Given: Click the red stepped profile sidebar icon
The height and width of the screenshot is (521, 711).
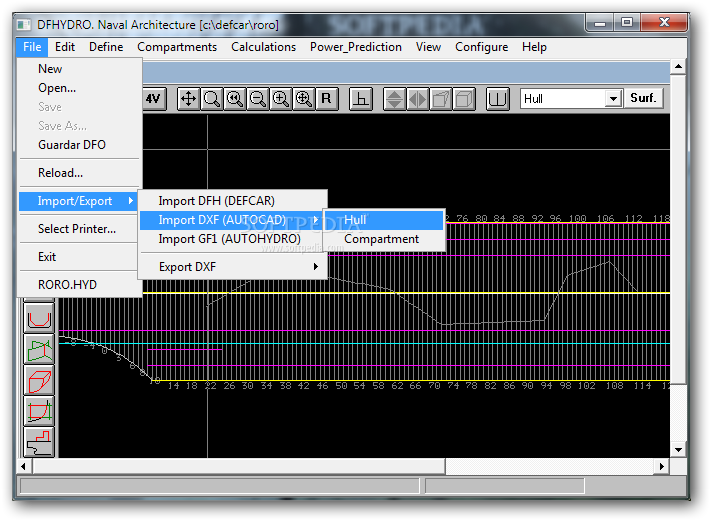Looking at the screenshot, I should point(39,442).
